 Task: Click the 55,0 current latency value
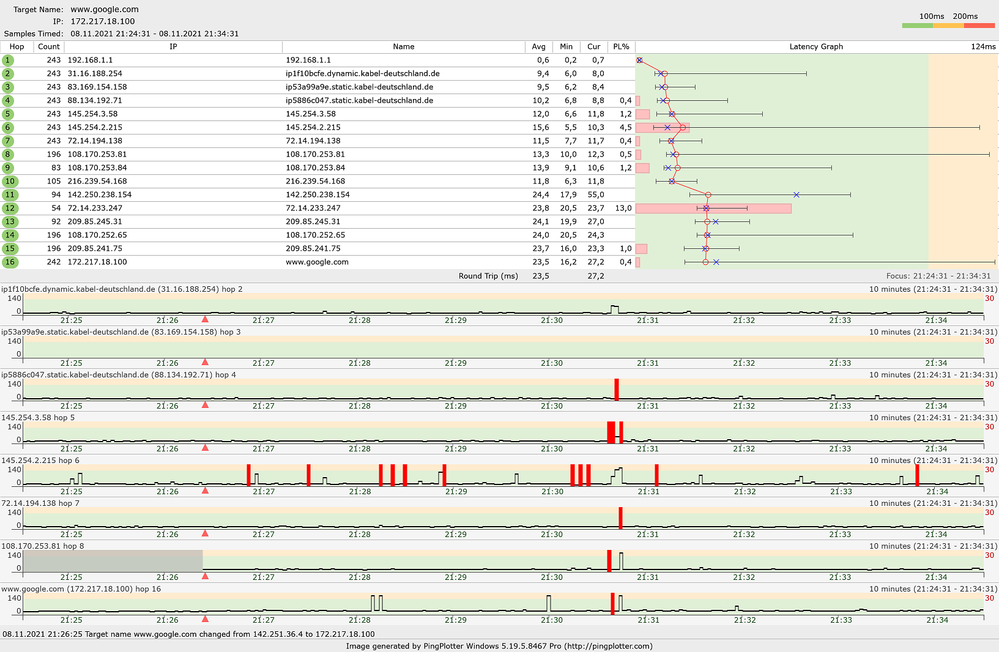[596, 194]
